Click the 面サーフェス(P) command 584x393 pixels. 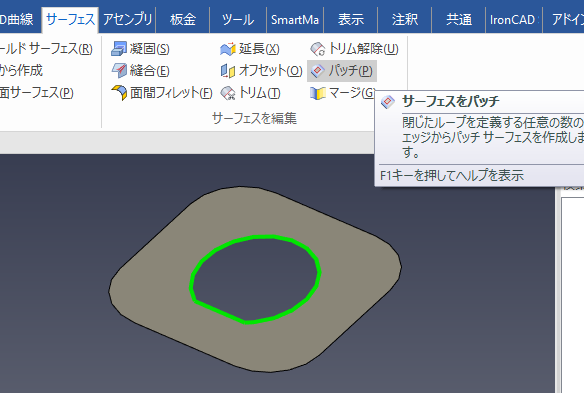[37, 93]
